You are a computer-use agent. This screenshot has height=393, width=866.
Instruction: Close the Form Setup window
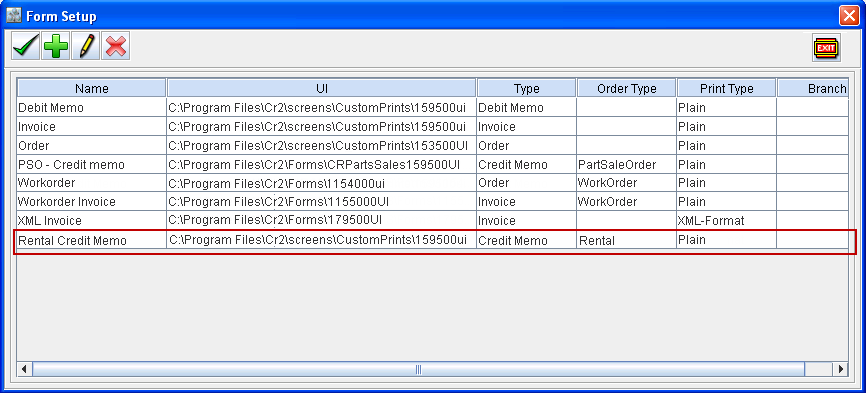tap(848, 15)
